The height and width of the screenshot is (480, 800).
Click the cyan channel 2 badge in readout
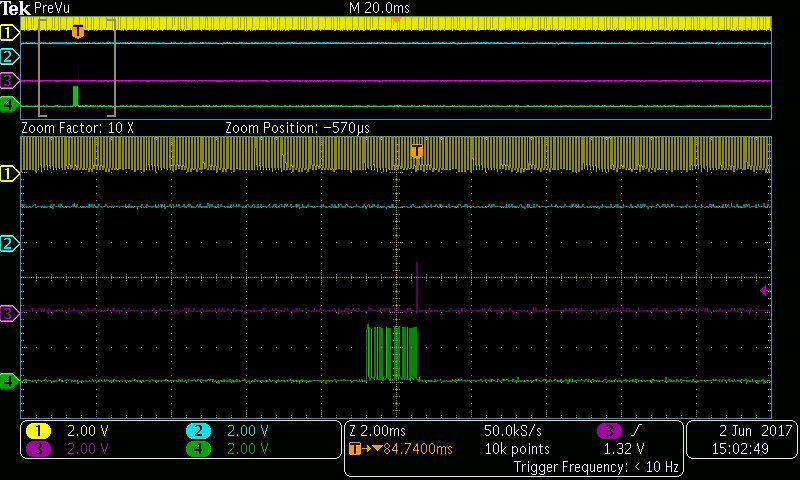(x=198, y=431)
